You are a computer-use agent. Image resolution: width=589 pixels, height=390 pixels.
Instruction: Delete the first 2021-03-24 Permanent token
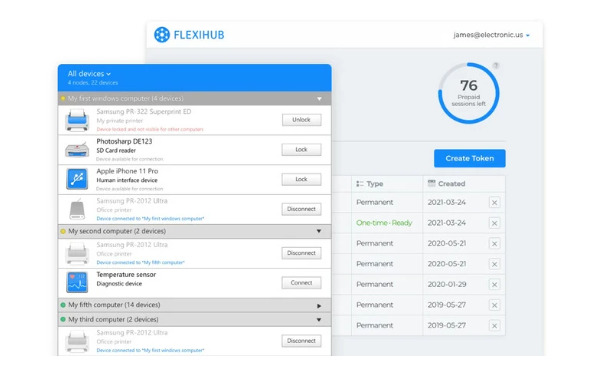494,203
